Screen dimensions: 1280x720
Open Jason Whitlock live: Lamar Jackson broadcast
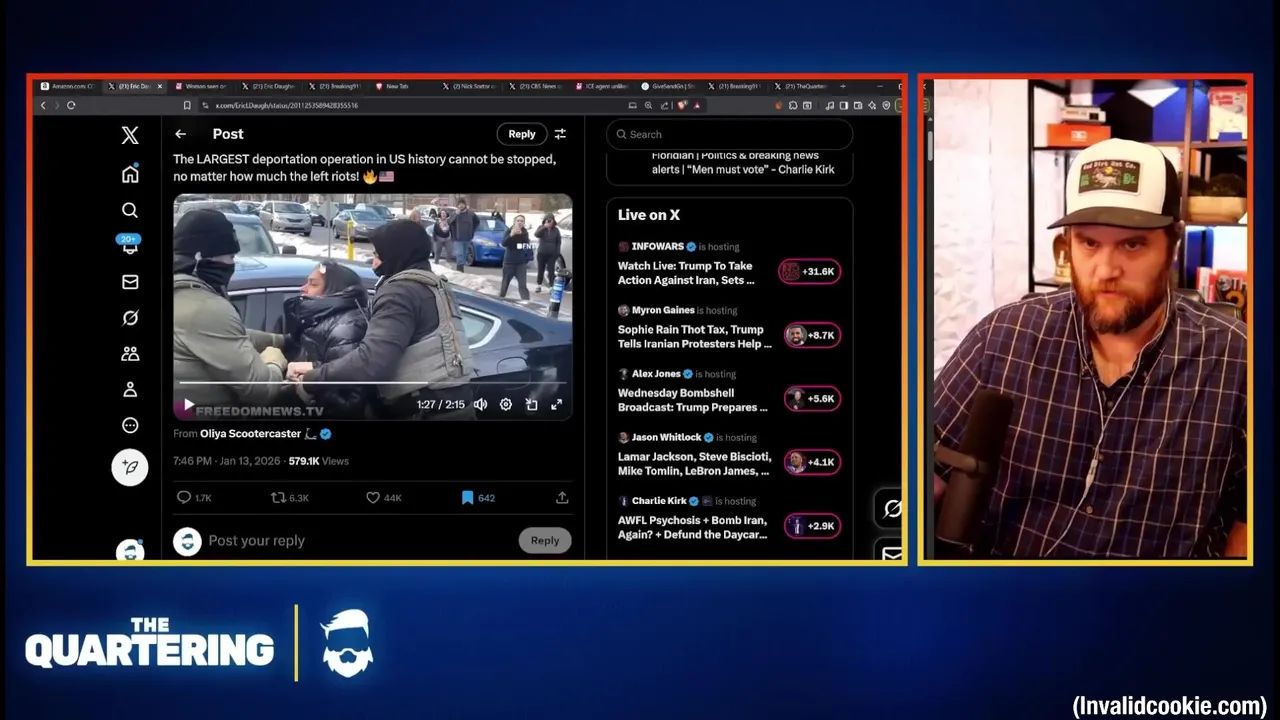click(694, 464)
